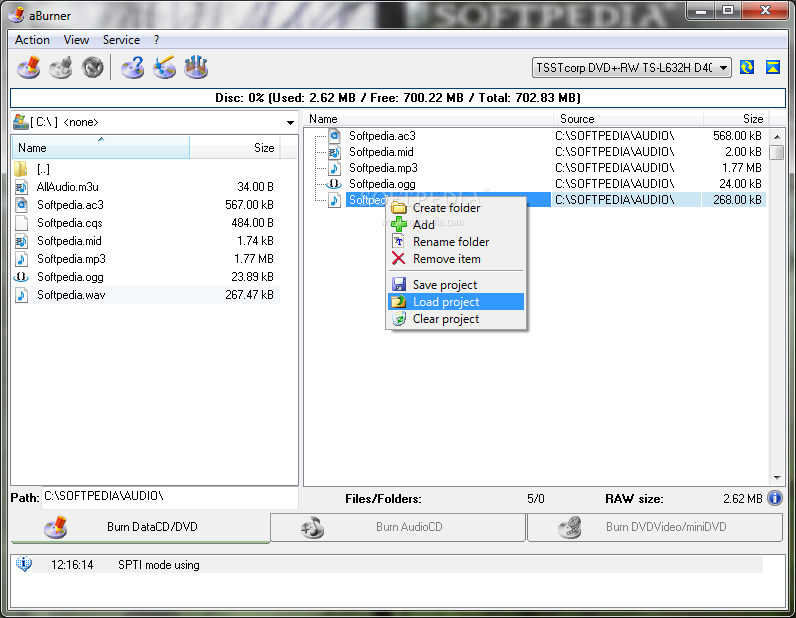Choose Load project from context menu
The image size is (796, 618).
tap(456, 302)
